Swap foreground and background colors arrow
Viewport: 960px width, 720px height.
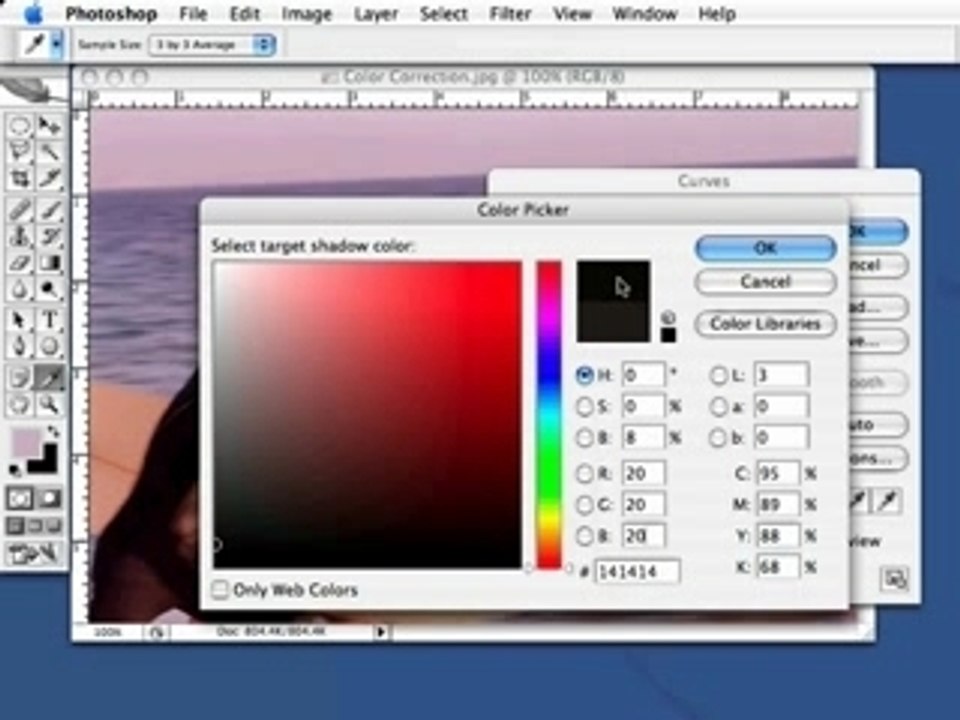coord(53,432)
